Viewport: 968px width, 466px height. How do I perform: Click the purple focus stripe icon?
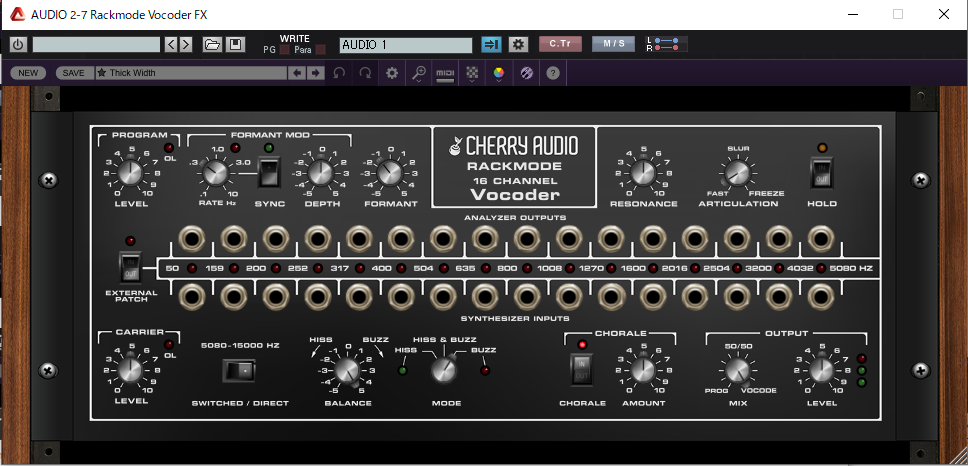click(x=526, y=73)
